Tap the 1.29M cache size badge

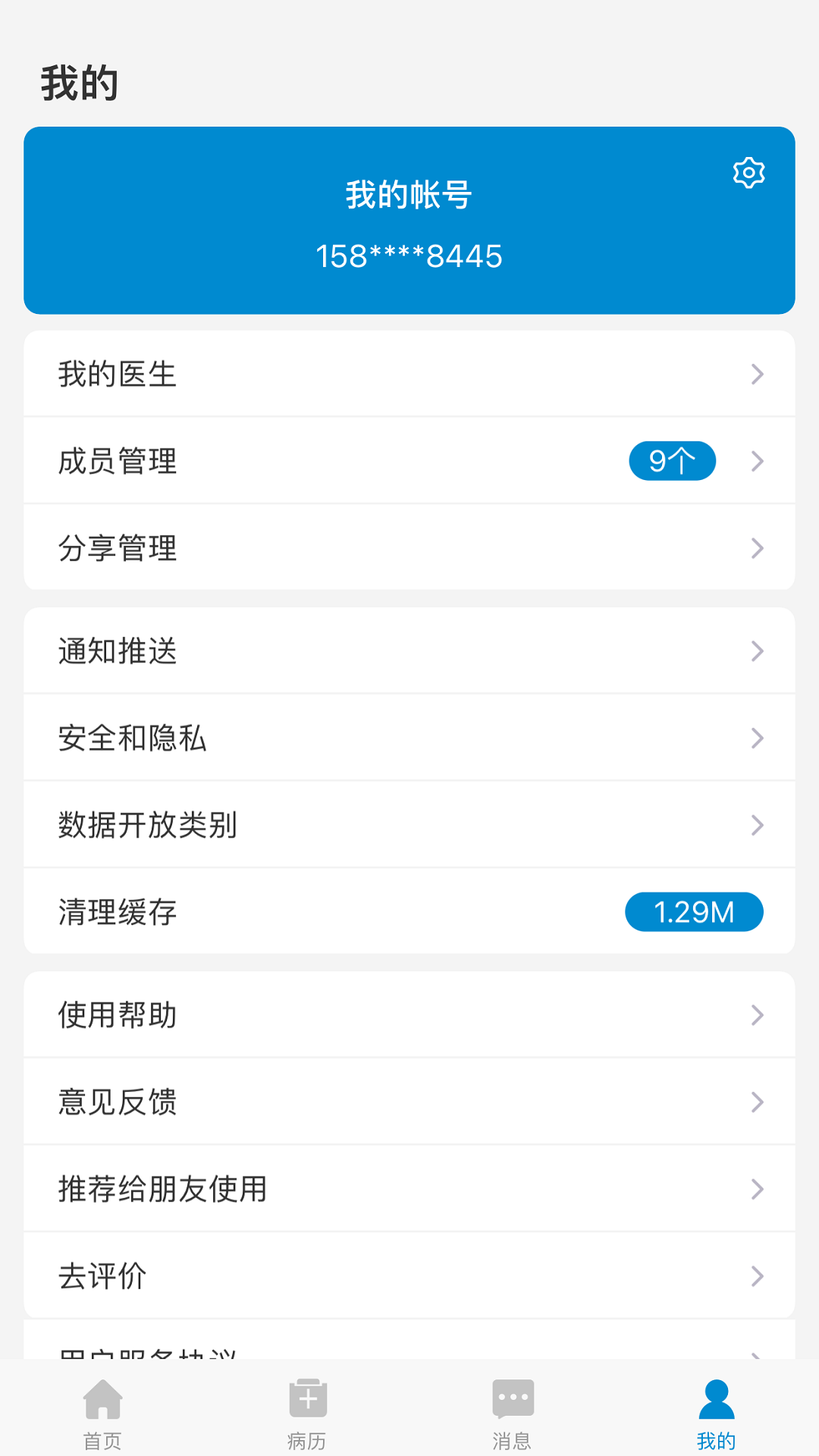point(693,912)
